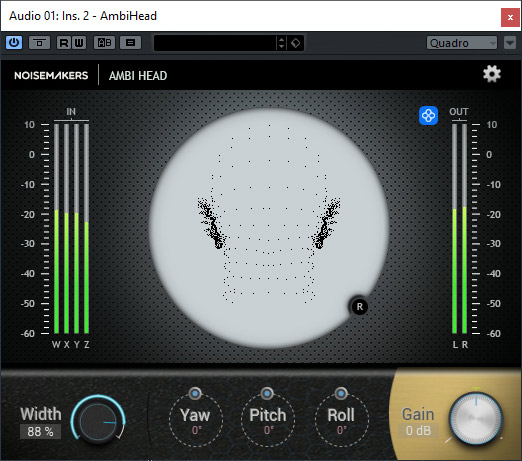Adjust the Width knob
This screenshot has height=461, width=522.
tap(98, 422)
